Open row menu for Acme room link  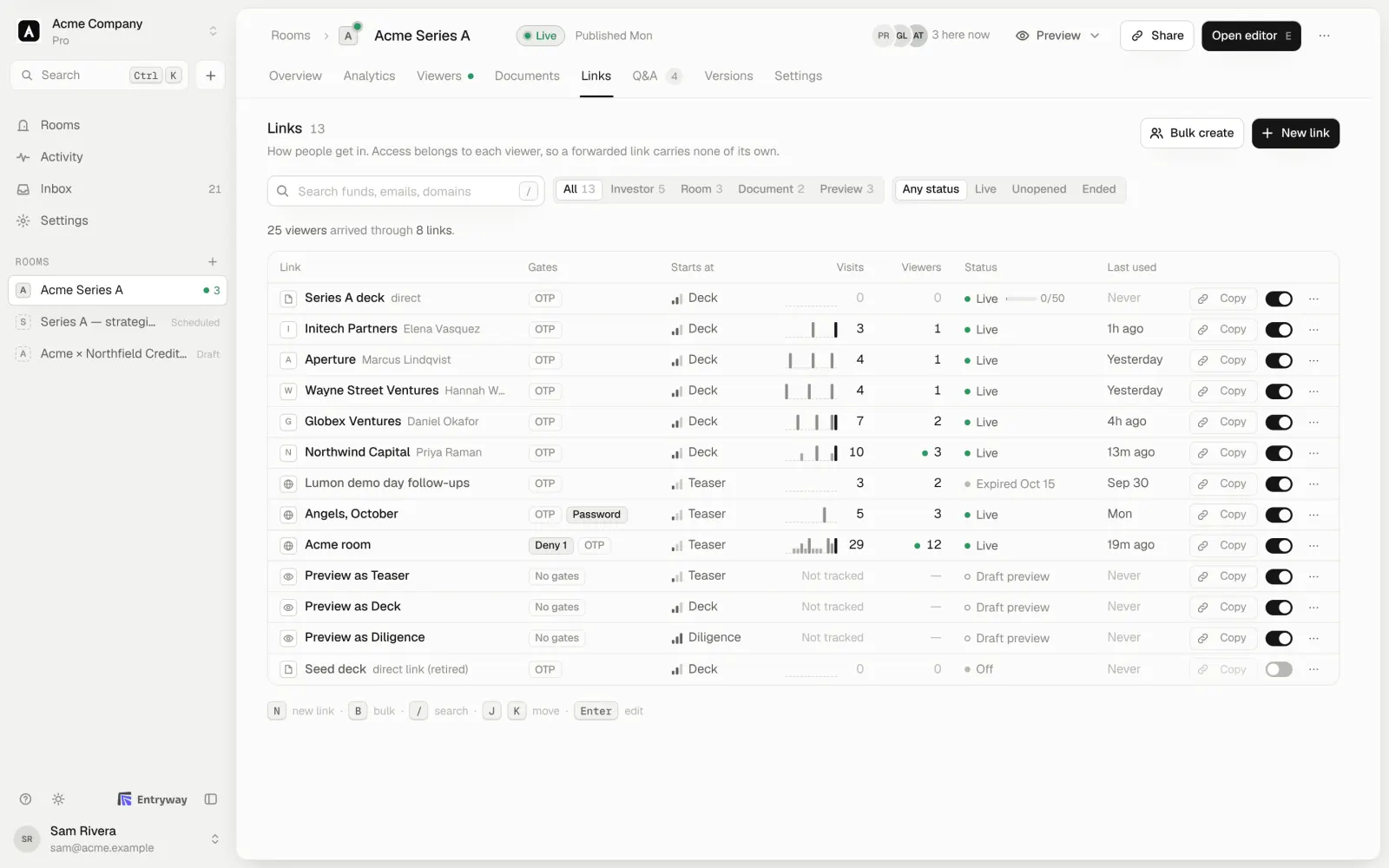point(1313,546)
